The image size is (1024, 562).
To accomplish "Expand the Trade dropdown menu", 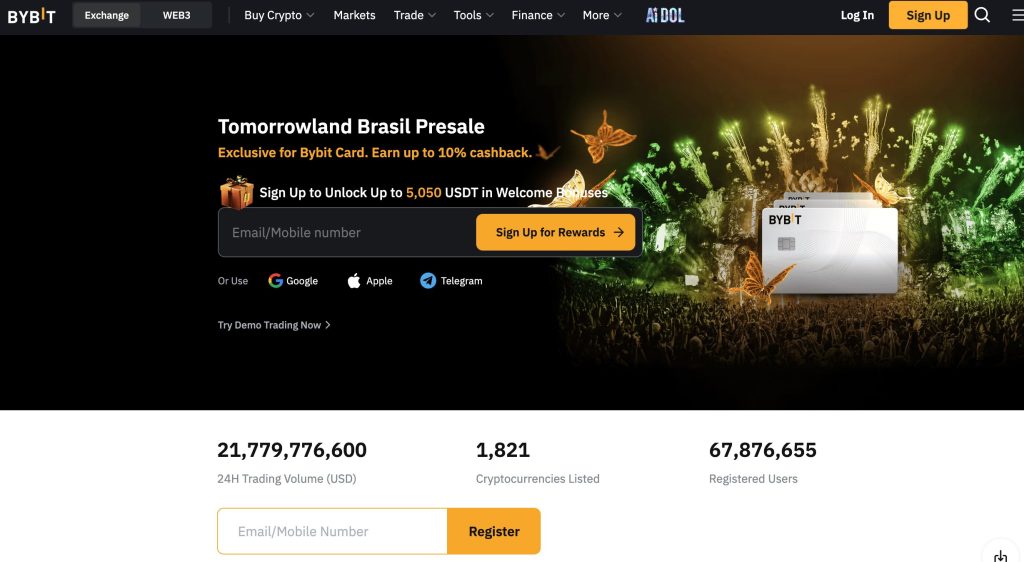I will coord(415,15).
